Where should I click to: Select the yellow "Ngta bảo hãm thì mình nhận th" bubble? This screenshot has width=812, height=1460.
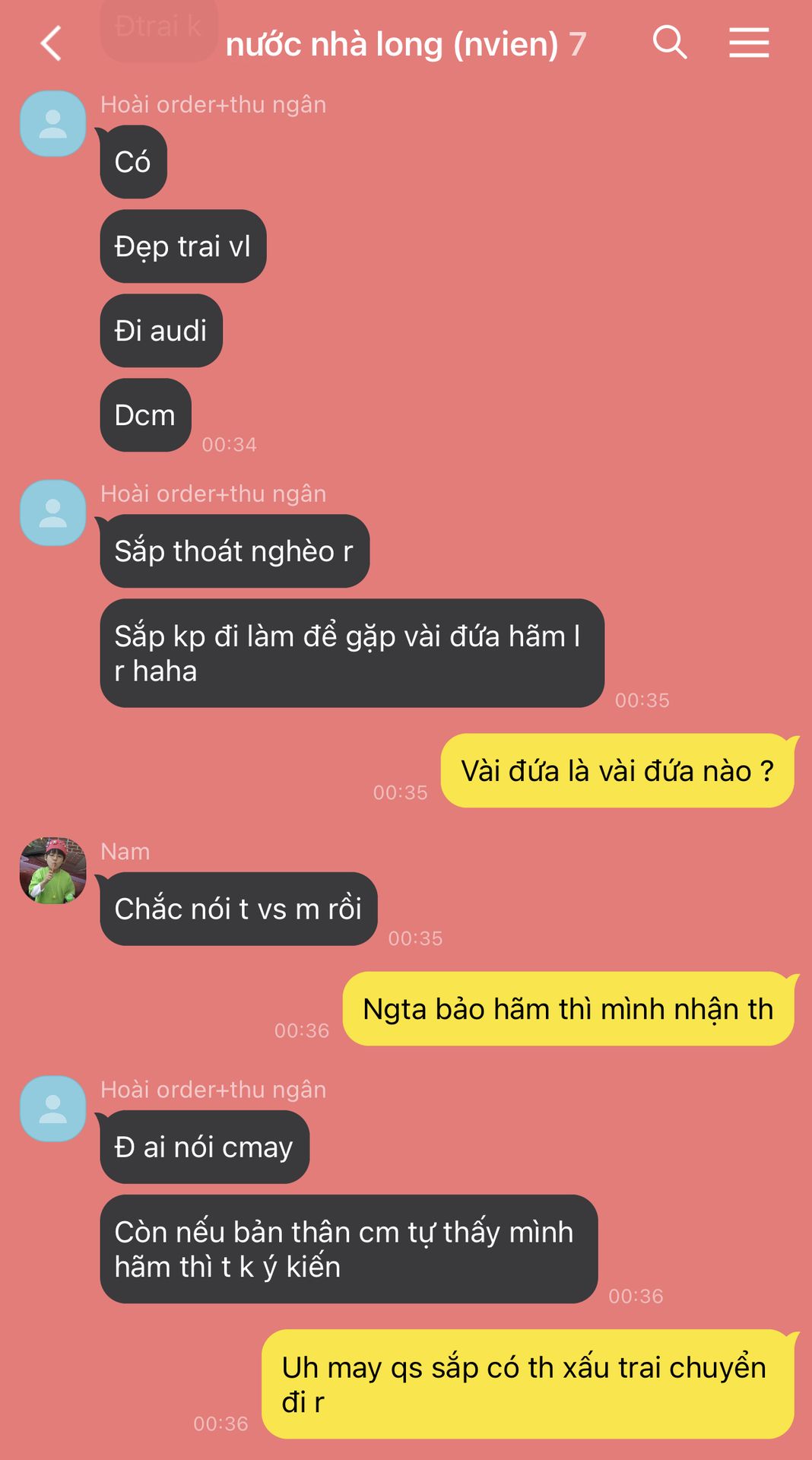point(568,1009)
